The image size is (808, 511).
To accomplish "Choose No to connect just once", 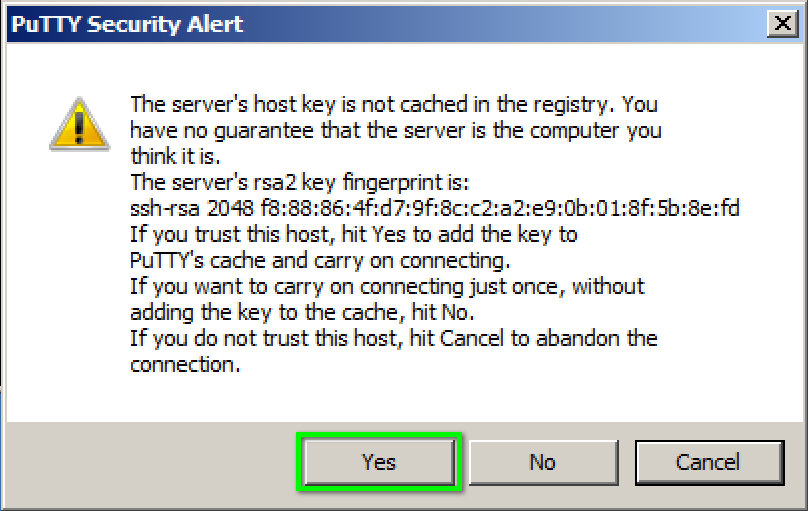I will pyautogui.click(x=543, y=462).
